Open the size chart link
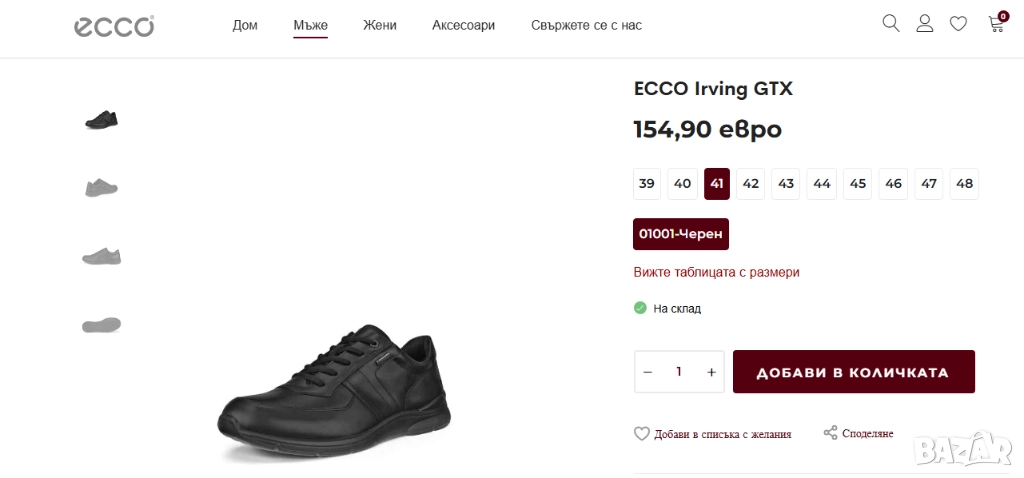 coord(716,272)
